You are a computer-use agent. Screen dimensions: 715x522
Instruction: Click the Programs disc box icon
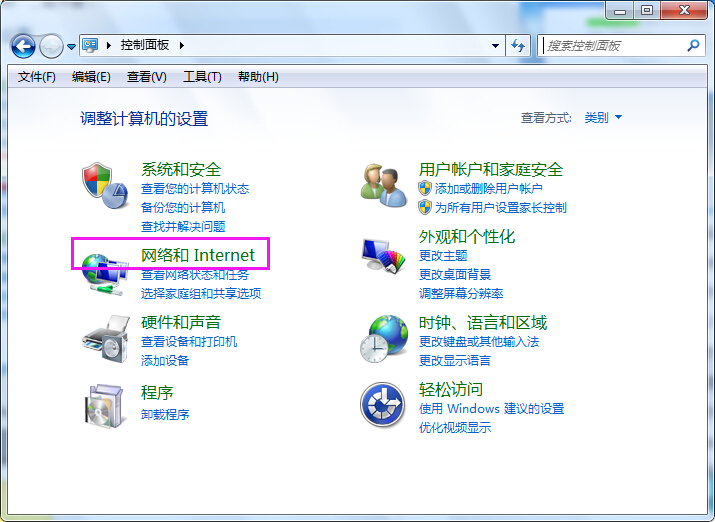pos(105,406)
